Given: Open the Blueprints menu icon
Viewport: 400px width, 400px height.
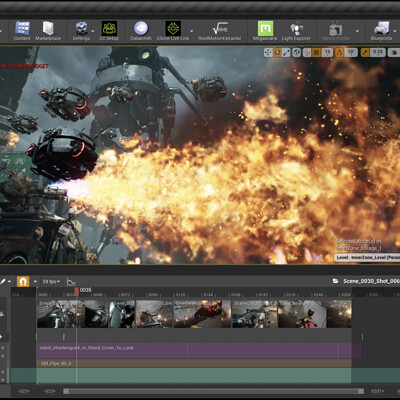Looking at the screenshot, I should (x=381, y=31).
